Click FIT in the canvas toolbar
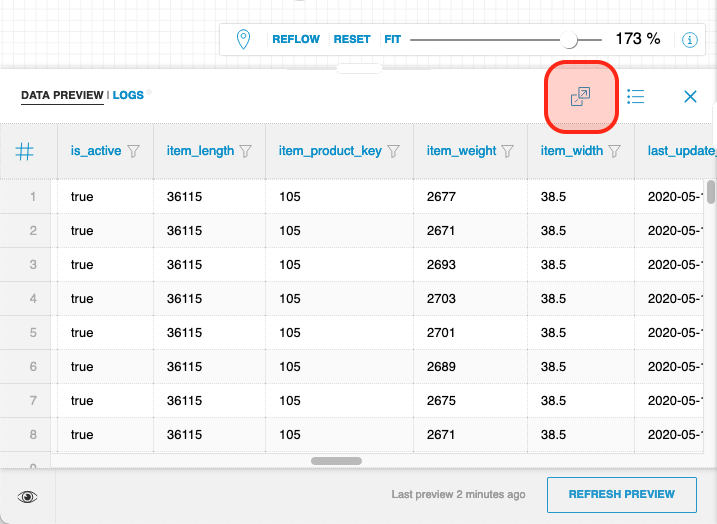Image resolution: width=717 pixels, height=524 pixels. (392, 39)
